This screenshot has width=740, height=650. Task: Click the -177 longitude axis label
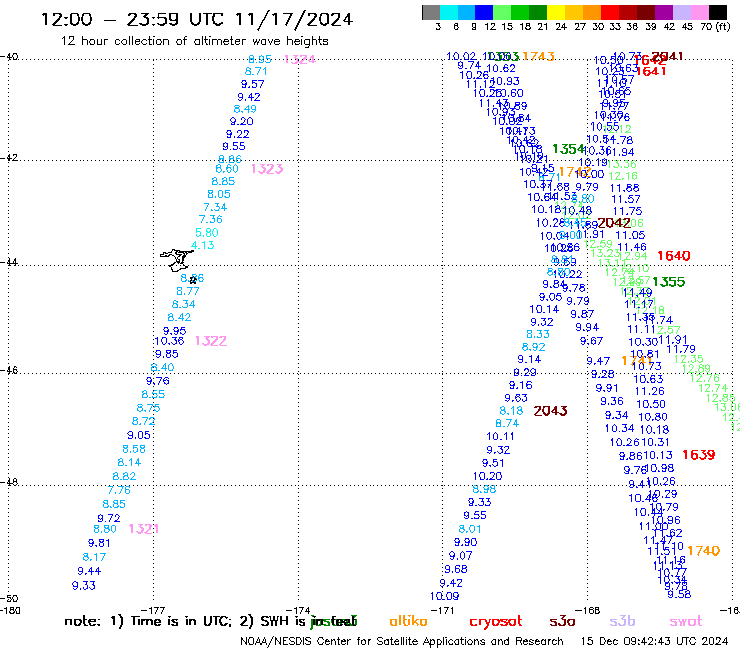[152, 610]
